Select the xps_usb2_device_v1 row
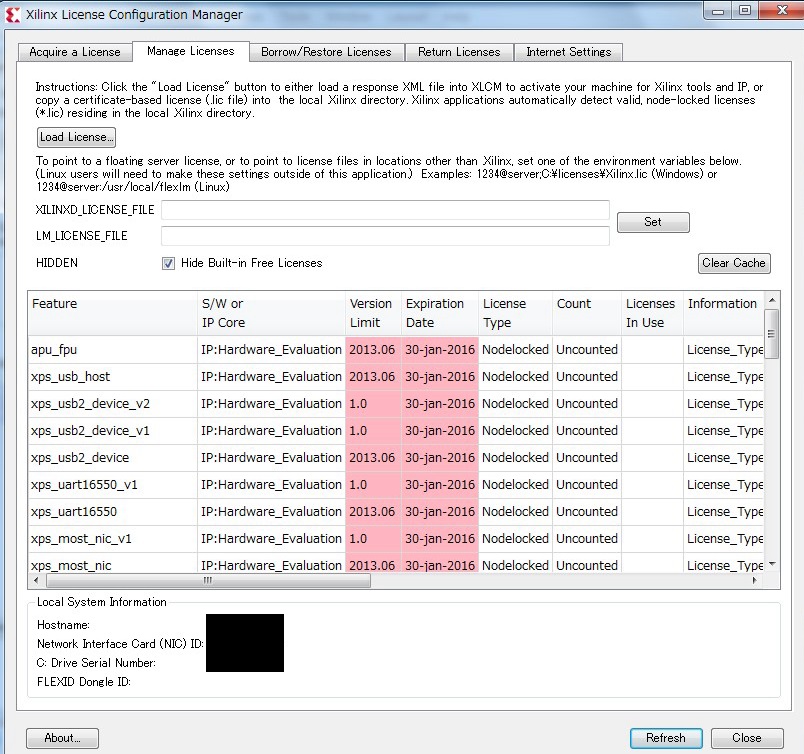Viewport: 804px width, 754px height. pyautogui.click(x=396, y=431)
